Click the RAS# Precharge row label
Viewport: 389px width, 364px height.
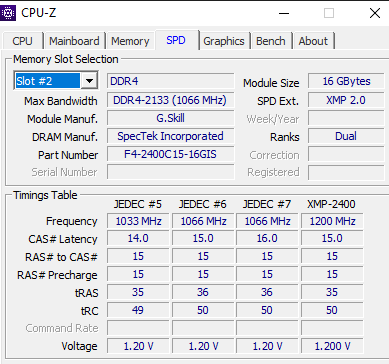57,275
